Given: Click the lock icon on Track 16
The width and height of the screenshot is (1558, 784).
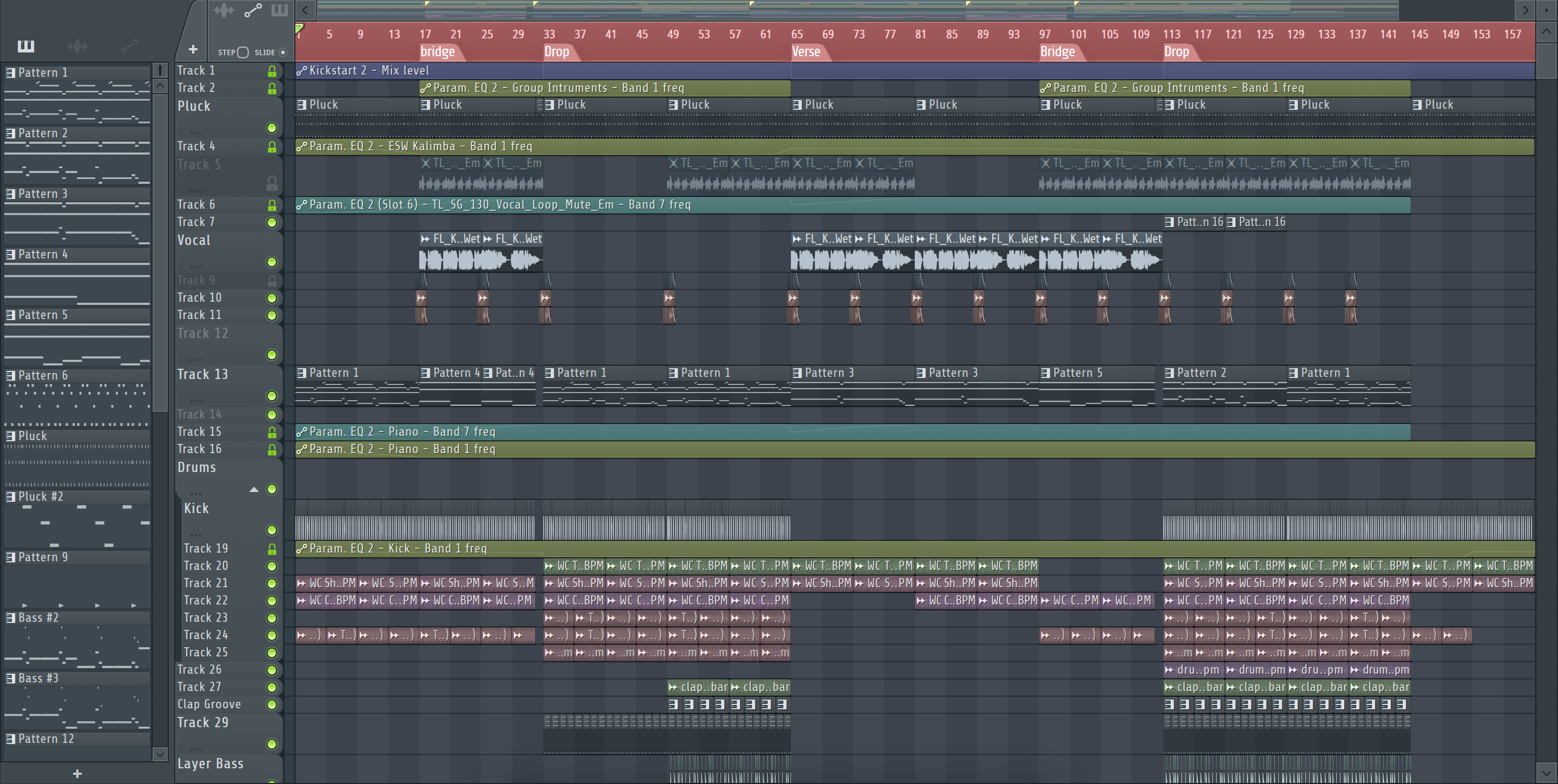Looking at the screenshot, I should [x=272, y=450].
